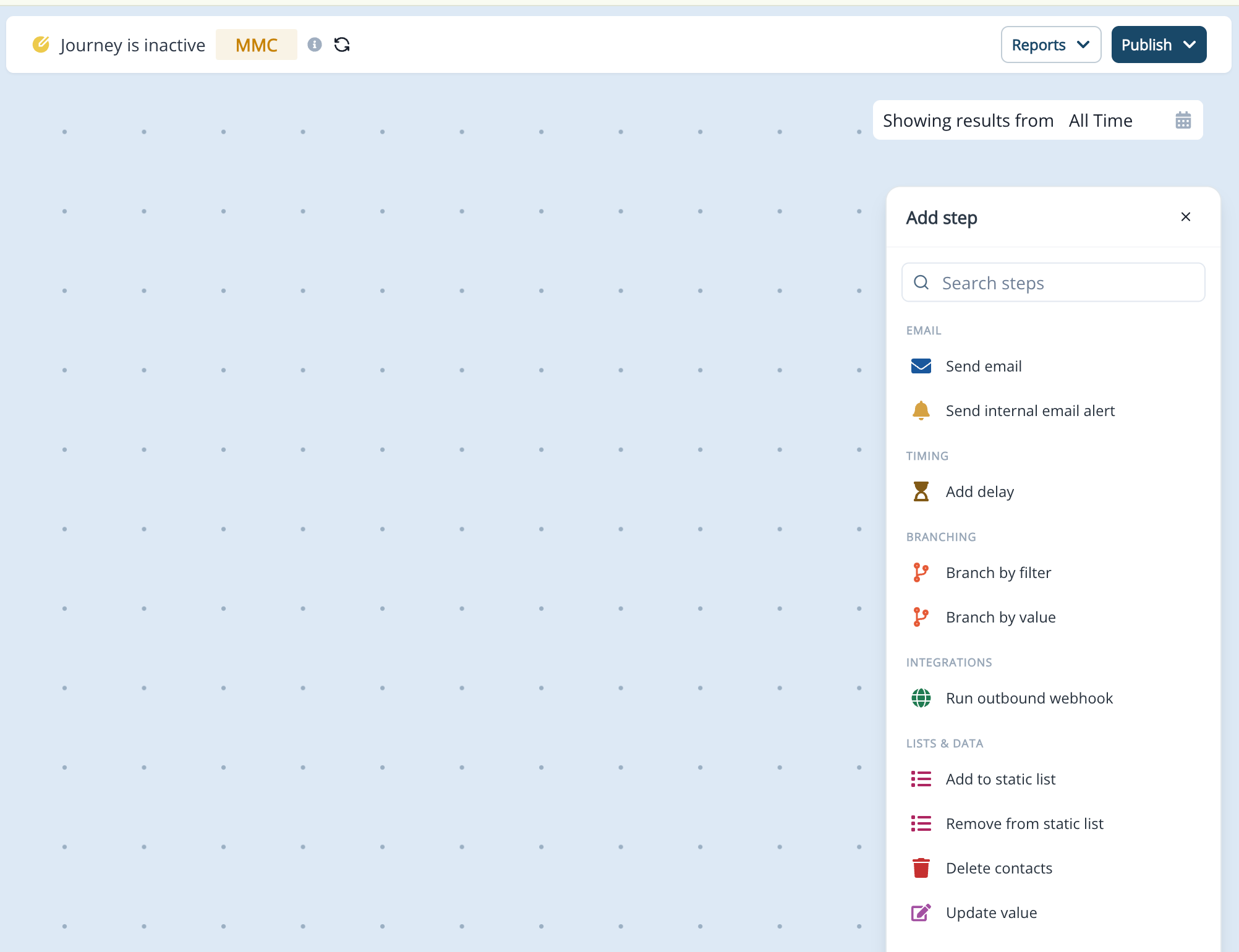Focus the Search steps field
This screenshot has height=952, width=1239.
point(1054,283)
